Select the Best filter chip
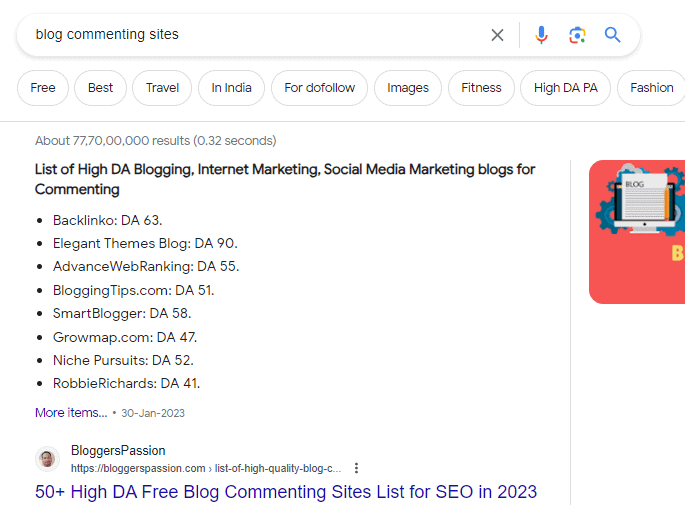This screenshot has height=522, width=685. (101, 88)
